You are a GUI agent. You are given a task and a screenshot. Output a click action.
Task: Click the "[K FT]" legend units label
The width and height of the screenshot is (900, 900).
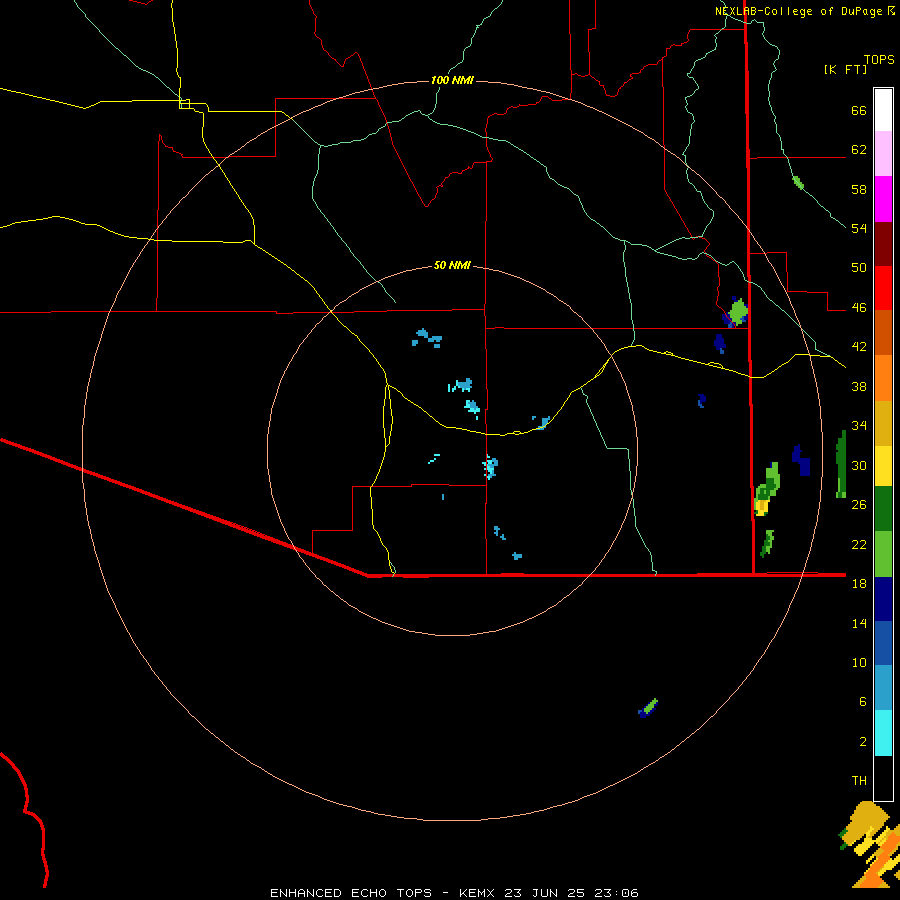coord(845,69)
